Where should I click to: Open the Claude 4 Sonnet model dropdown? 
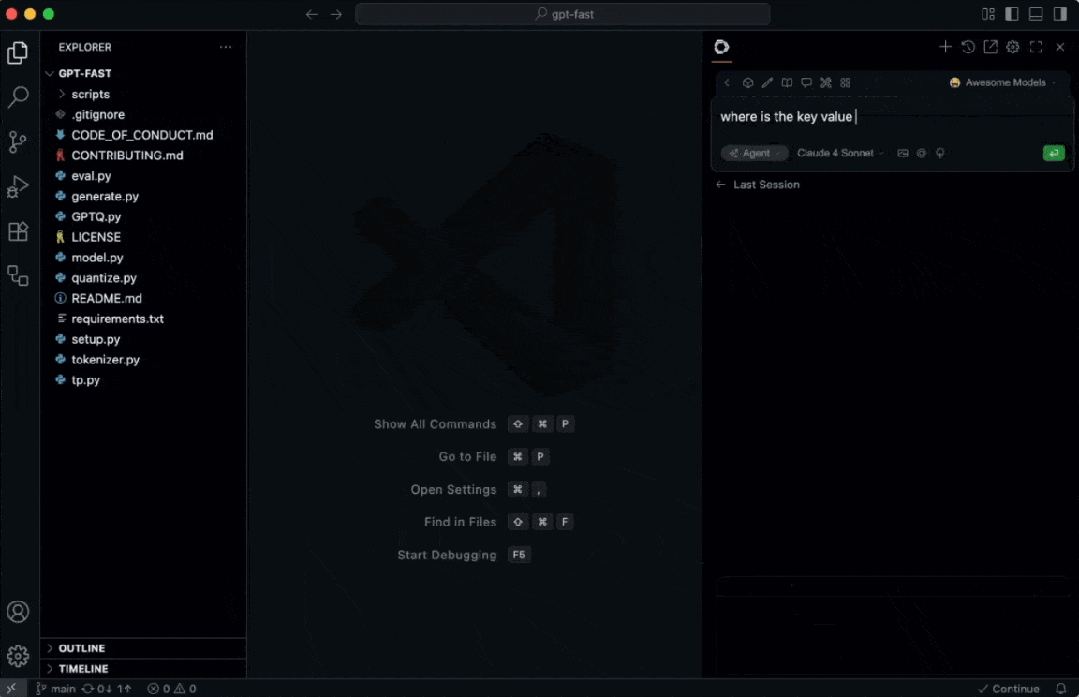[840, 153]
